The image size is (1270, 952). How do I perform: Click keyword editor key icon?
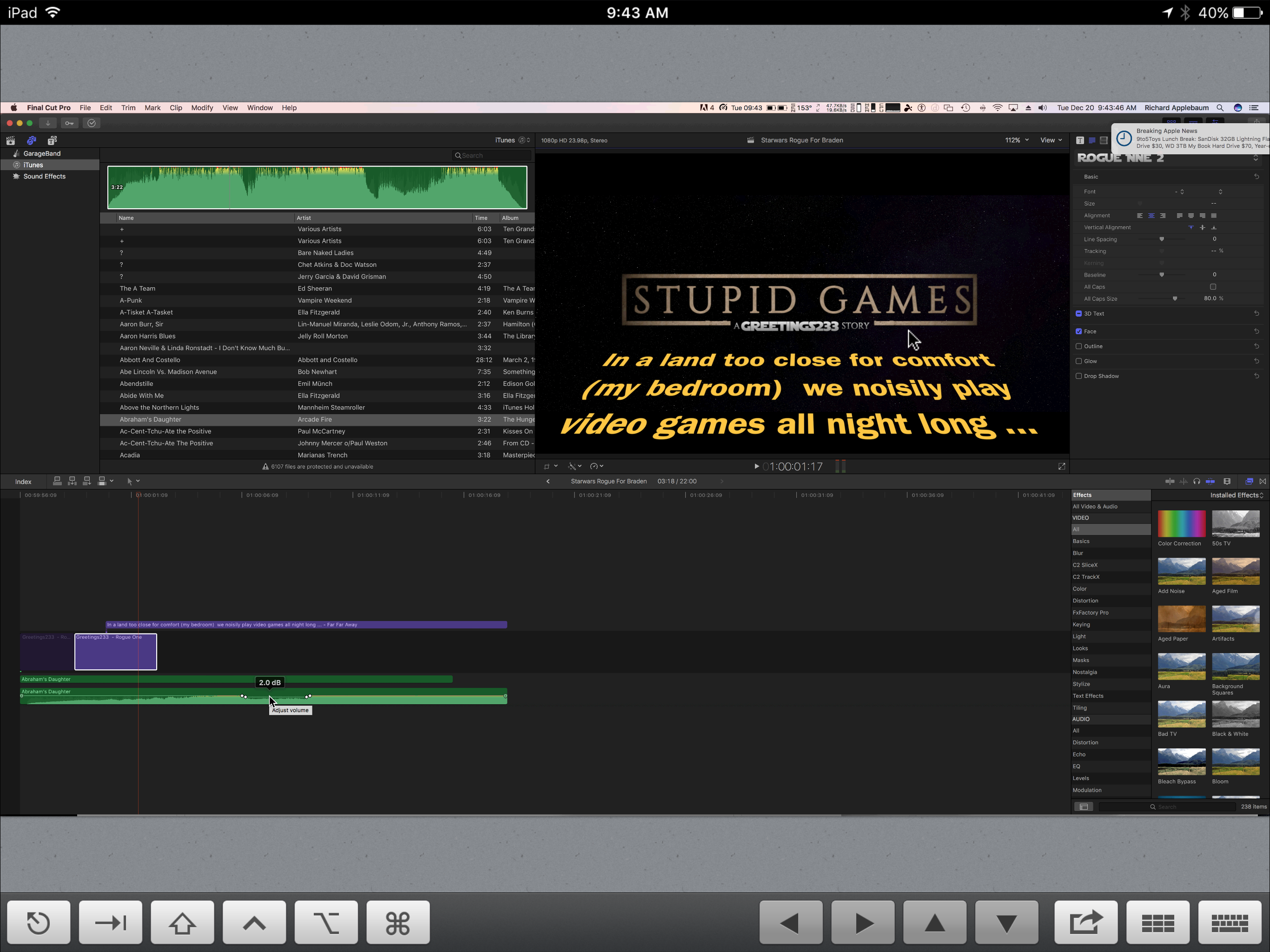click(69, 123)
